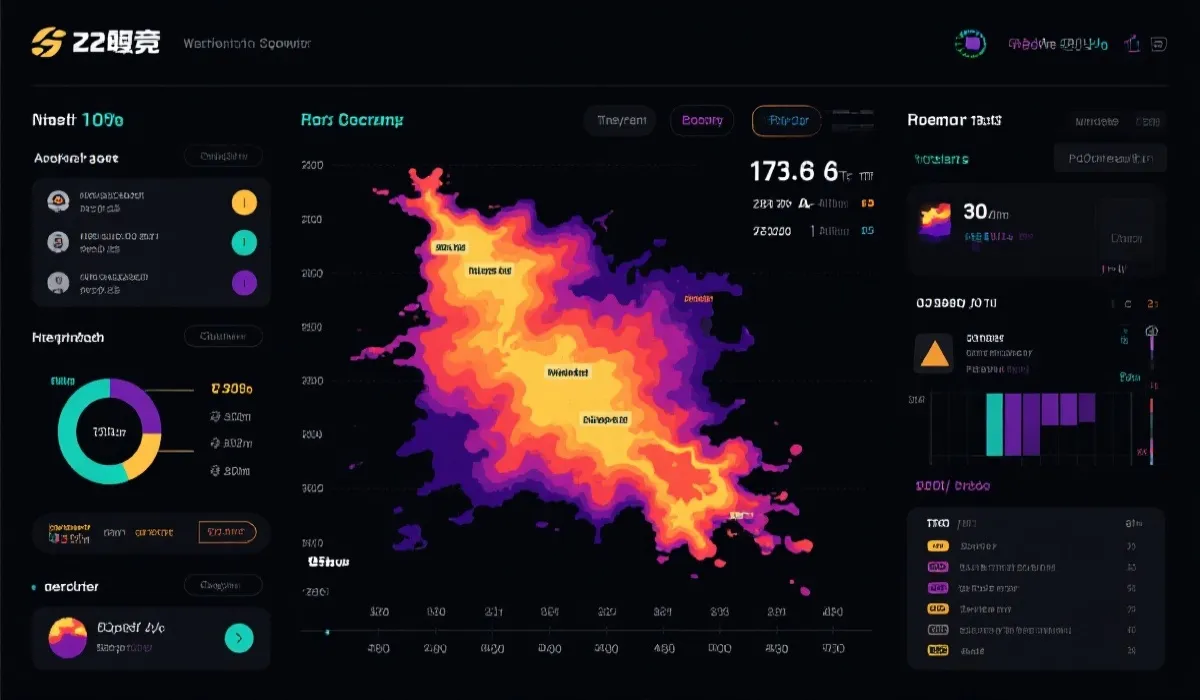Open the grey dropdown box below right panel title

pos(1110,158)
